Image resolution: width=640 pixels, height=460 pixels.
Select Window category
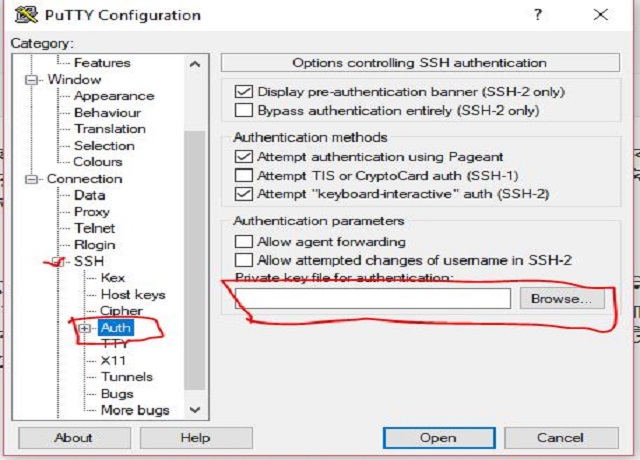74,80
